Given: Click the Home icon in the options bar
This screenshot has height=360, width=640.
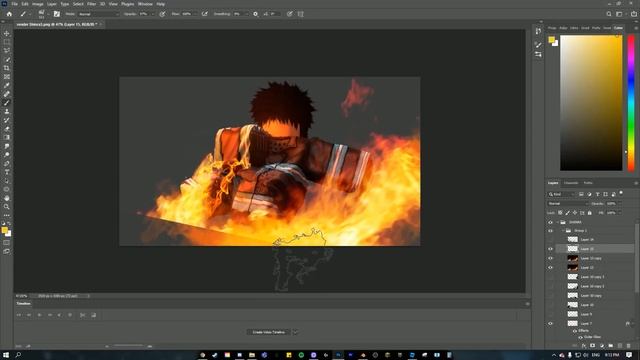Looking at the screenshot, I should (9, 14).
